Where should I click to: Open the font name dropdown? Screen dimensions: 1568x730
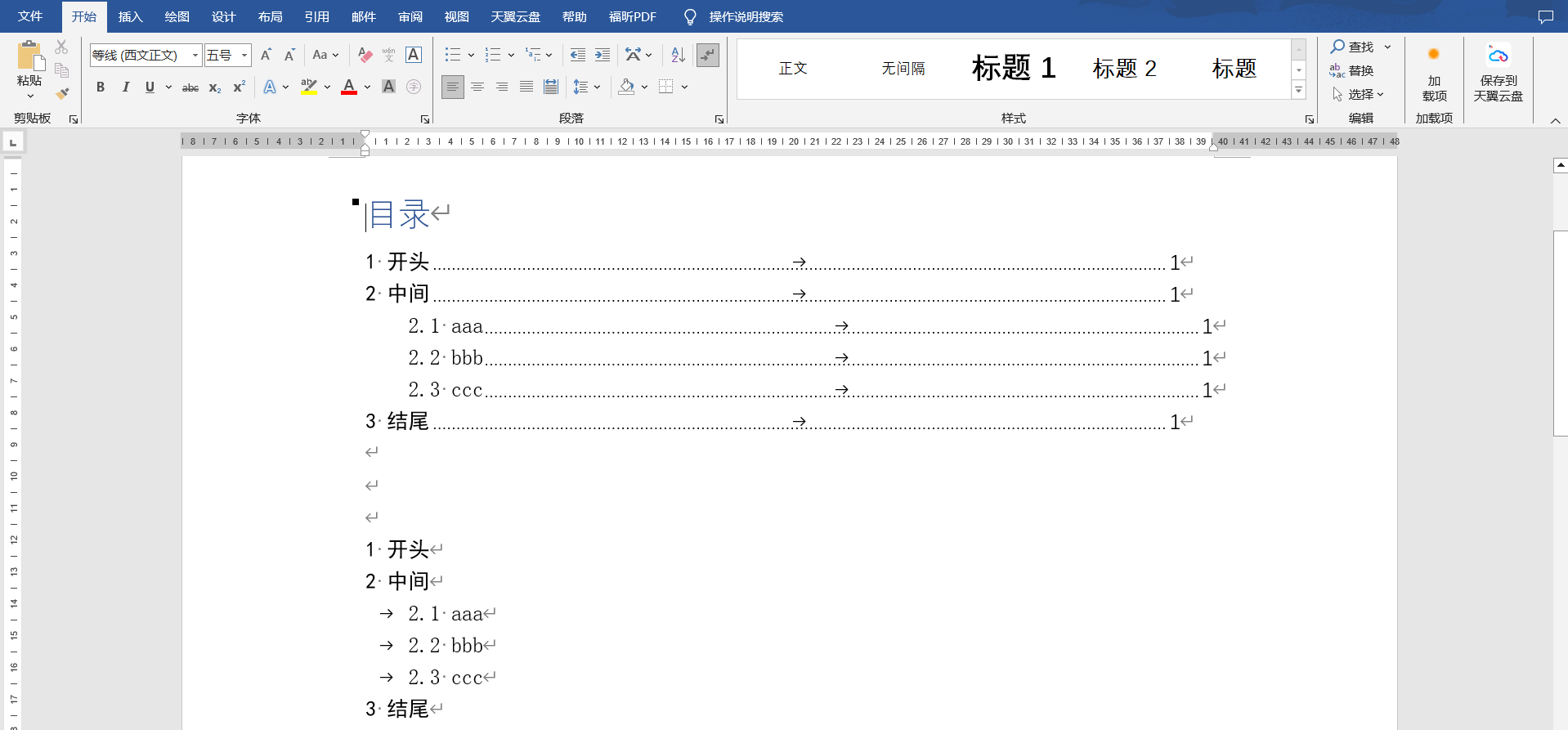click(x=195, y=55)
